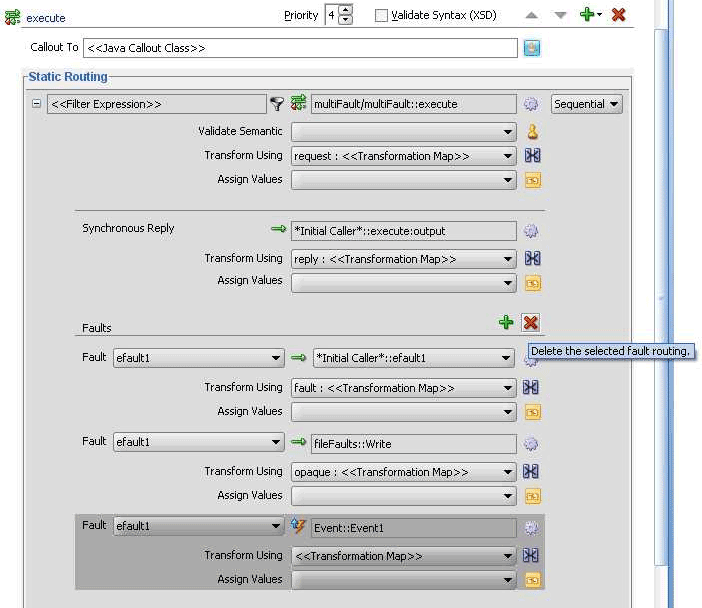Click the Callout To Java class field
This screenshot has width=702, height=608.
point(300,48)
